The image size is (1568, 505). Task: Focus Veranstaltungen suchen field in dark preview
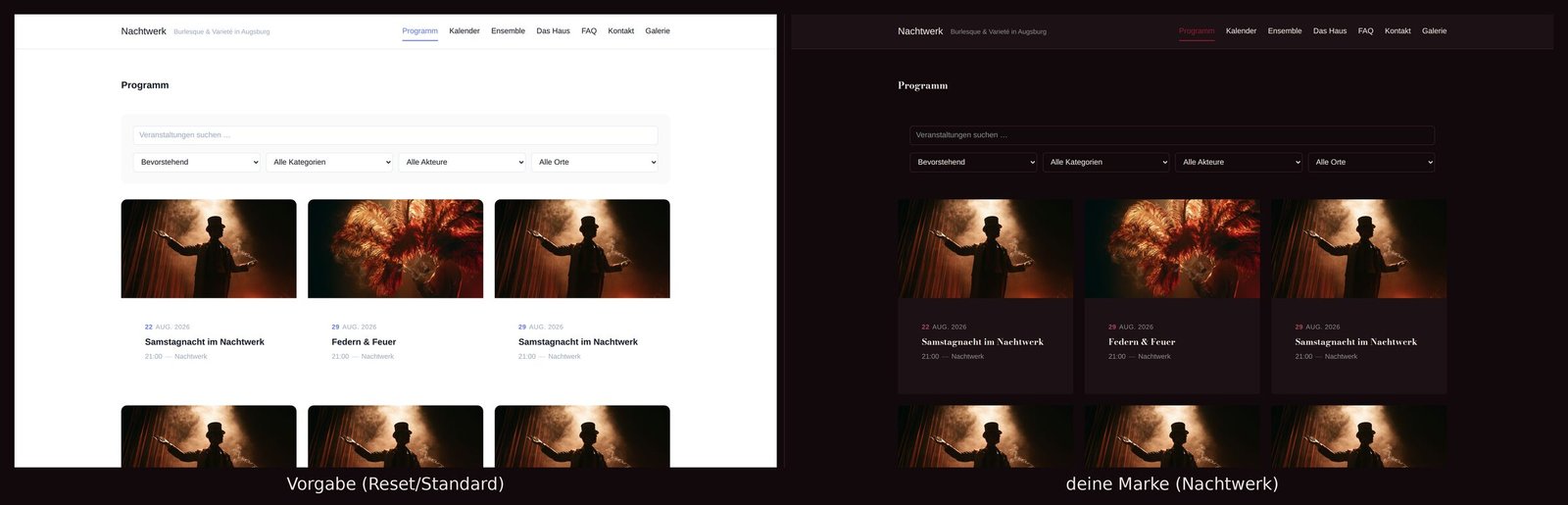(1172, 135)
